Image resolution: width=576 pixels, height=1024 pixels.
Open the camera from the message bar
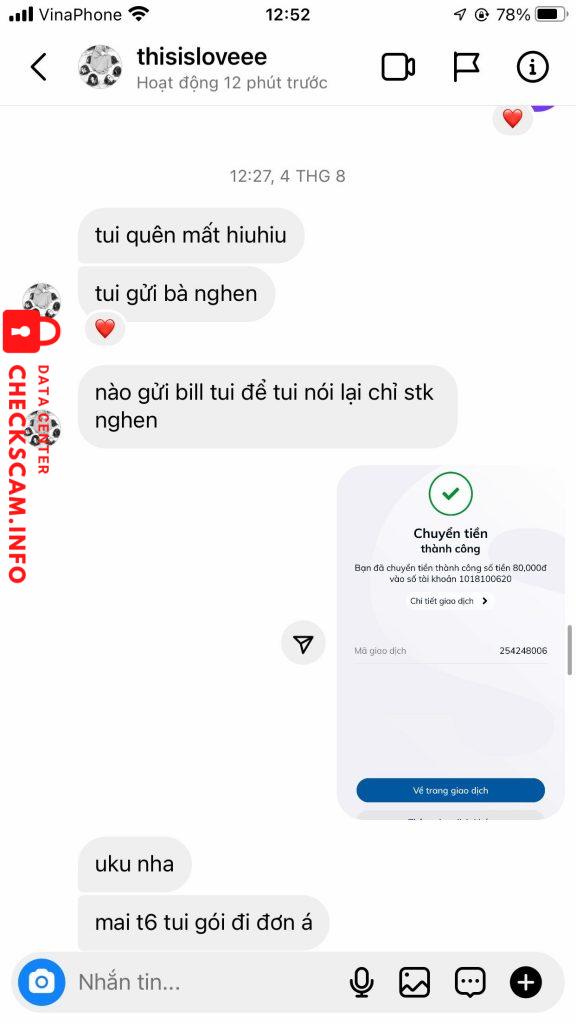42,982
